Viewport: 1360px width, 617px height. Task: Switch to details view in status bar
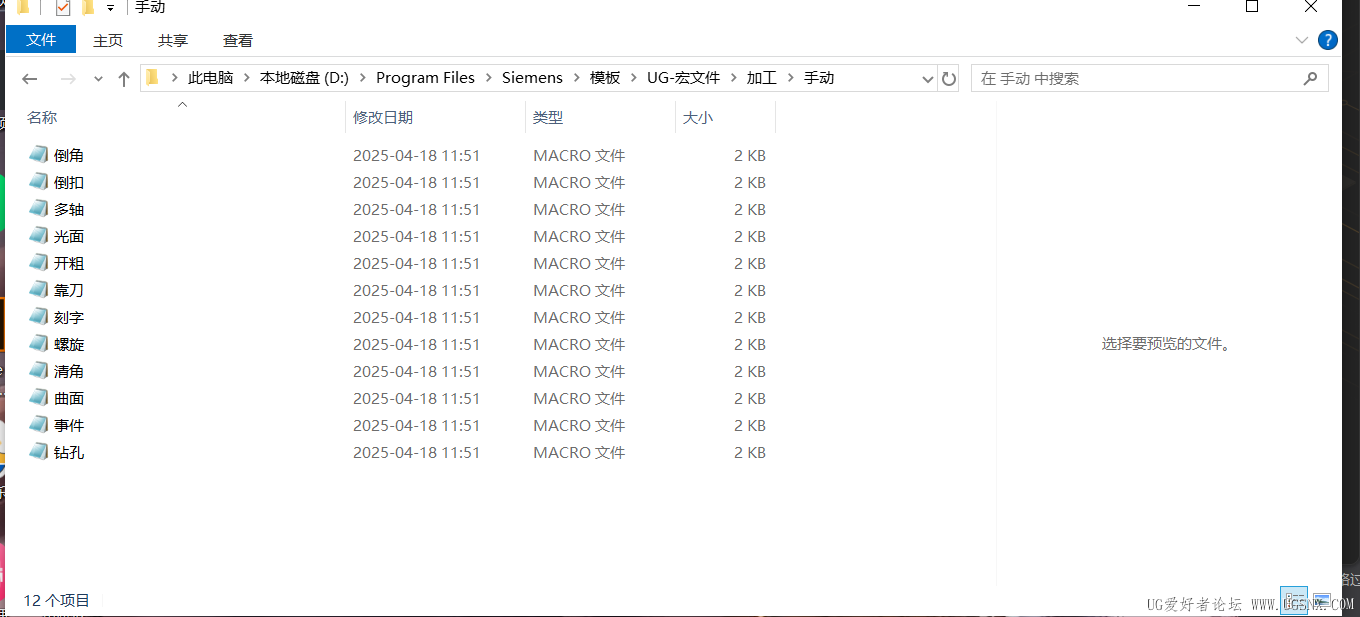[1294, 600]
